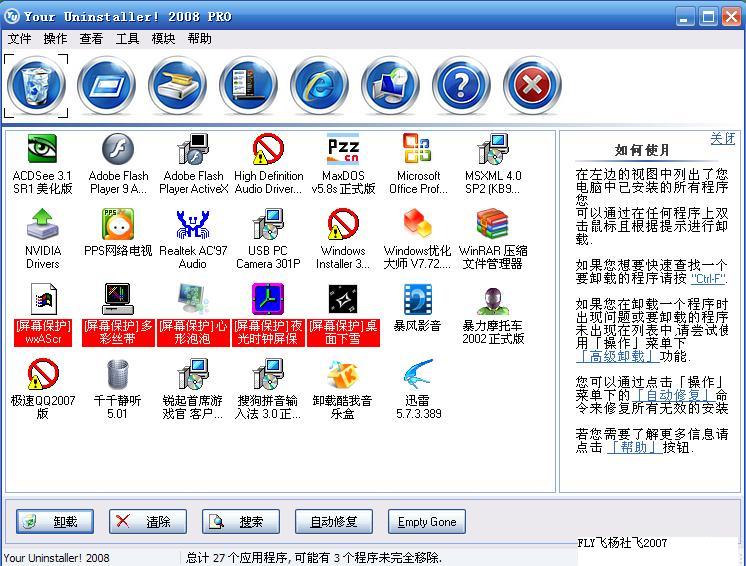Click the 帮助 link in help text
Image resolution: width=746 pixels, height=566 pixels.
click(634, 447)
